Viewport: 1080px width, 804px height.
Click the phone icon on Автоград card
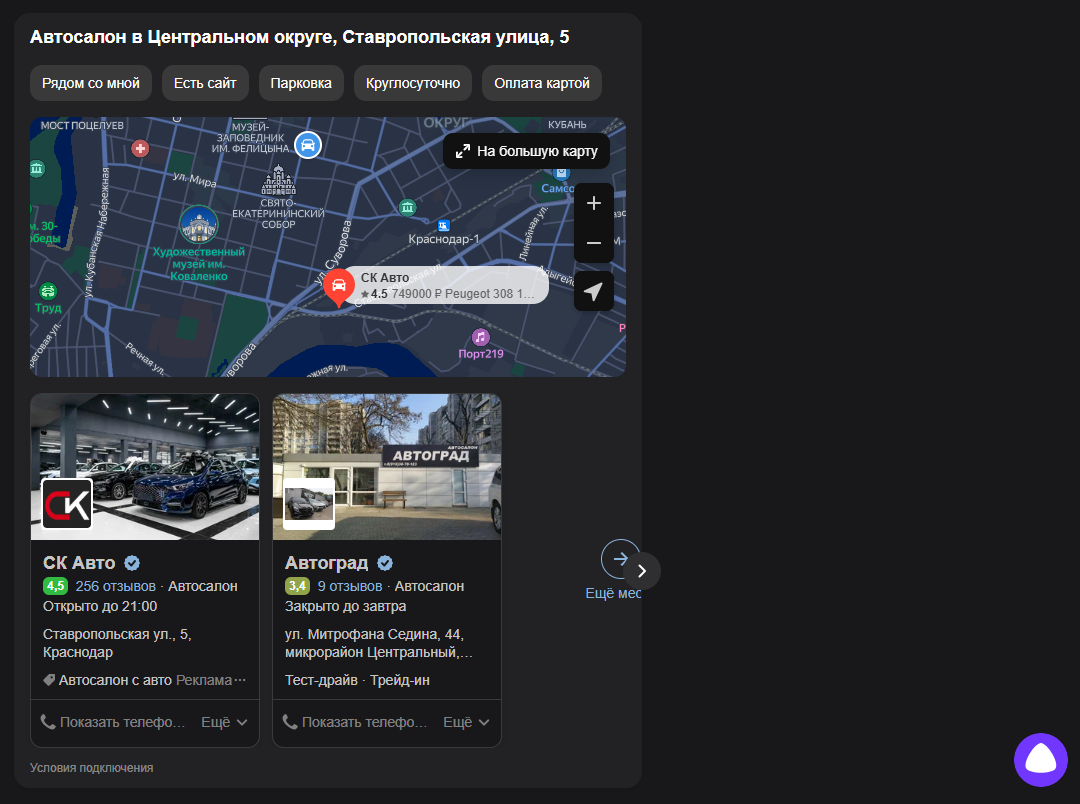pyautogui.click(x=290, y=721)
